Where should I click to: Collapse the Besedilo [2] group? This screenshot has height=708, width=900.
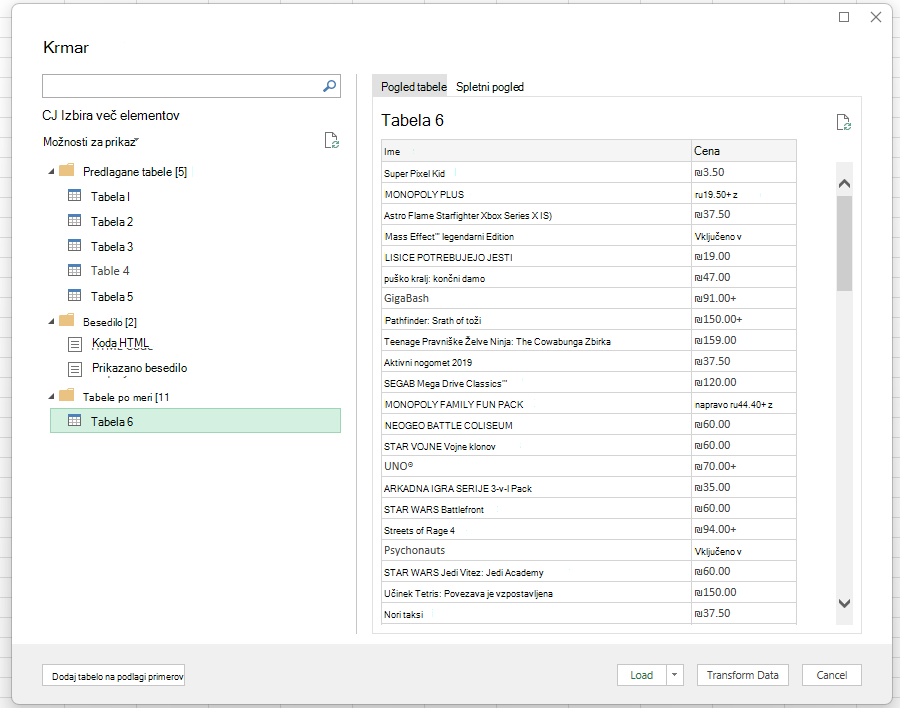click(51, 322)
